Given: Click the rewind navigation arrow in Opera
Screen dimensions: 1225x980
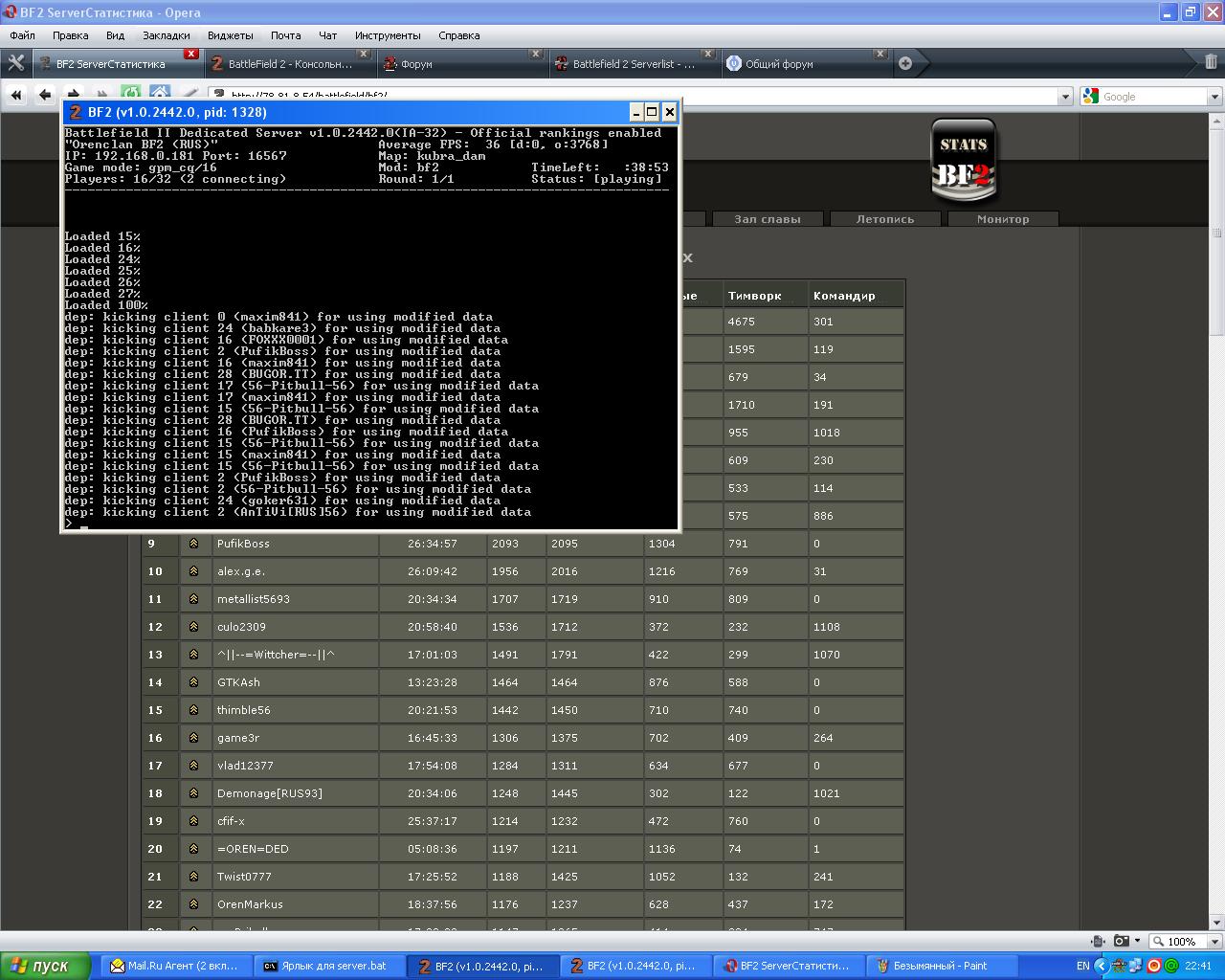Looking at the screenshot, I should pos(16,95).
